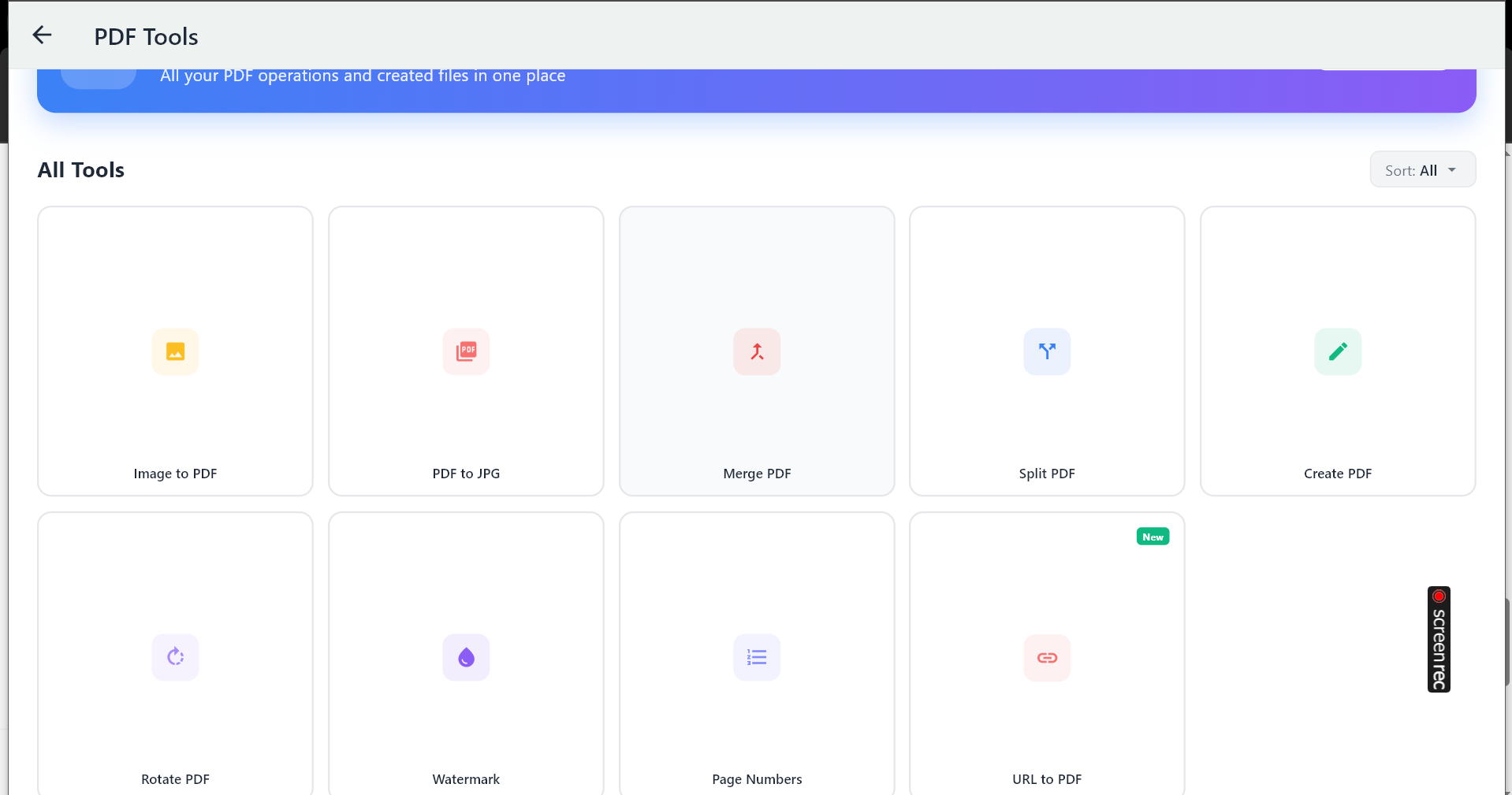The width and height of the screenshot is (1512, 795).
Task: Select the Page Numbers list icon
Action: 757,657
